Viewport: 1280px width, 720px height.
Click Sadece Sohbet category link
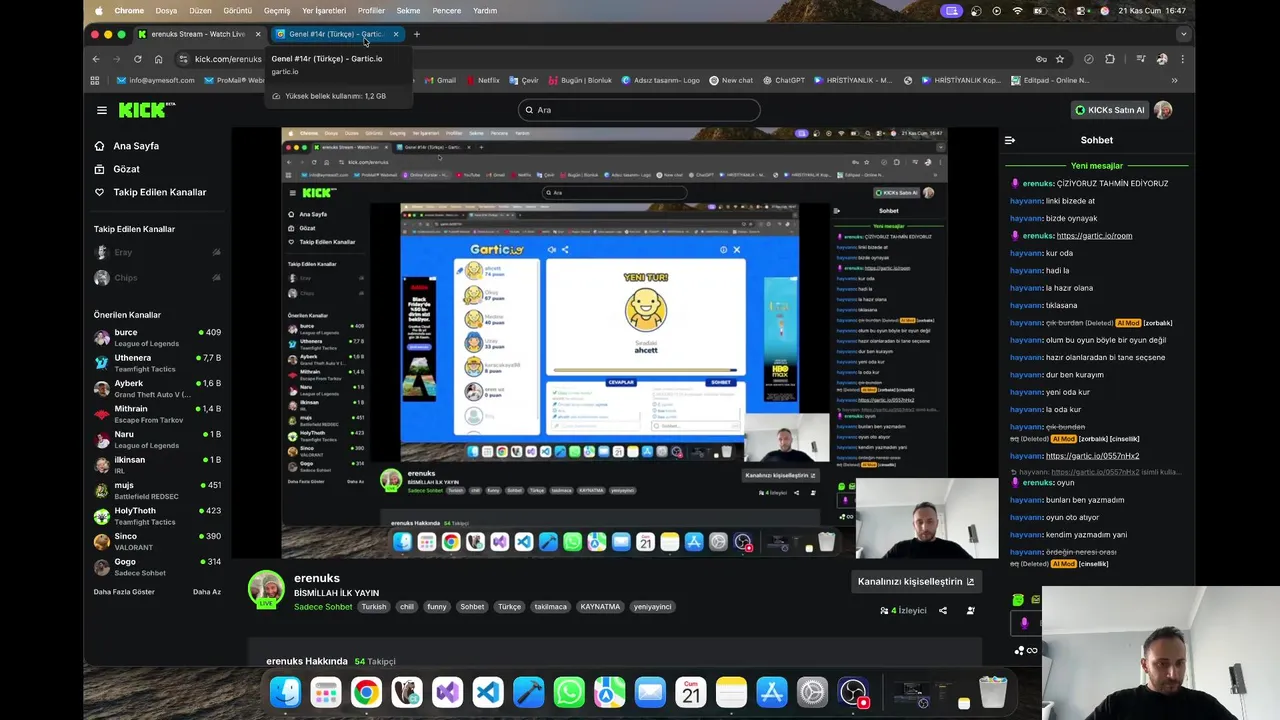pos(323,607)
